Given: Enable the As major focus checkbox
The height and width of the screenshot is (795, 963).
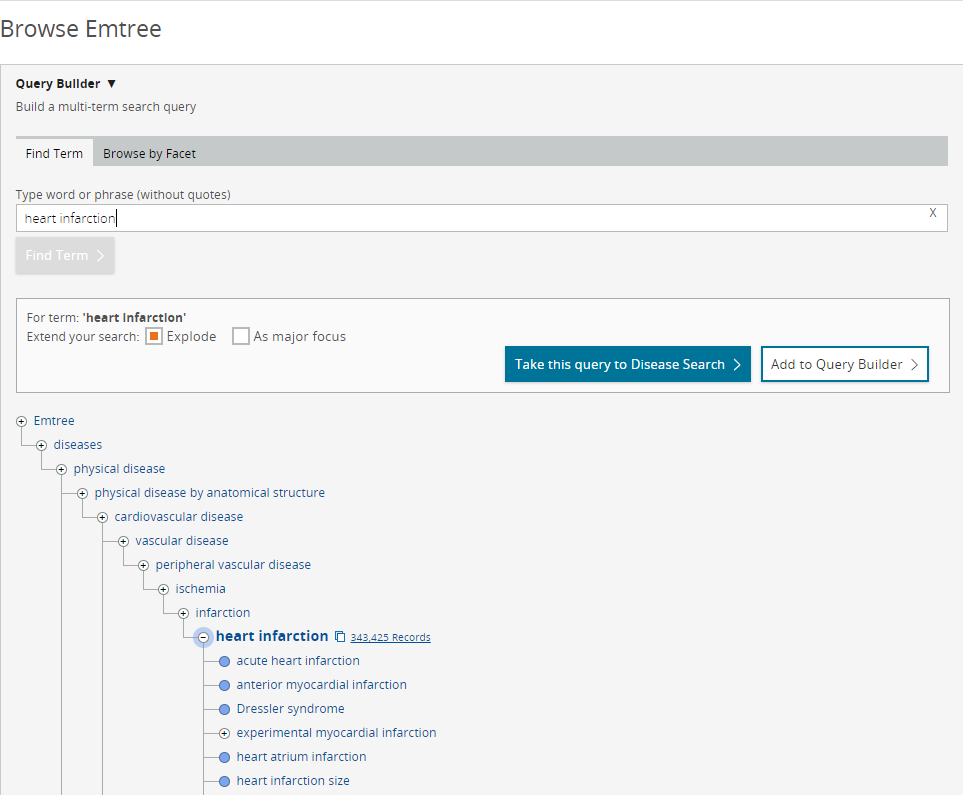Looking at the screenshot, I should [241, 336].
